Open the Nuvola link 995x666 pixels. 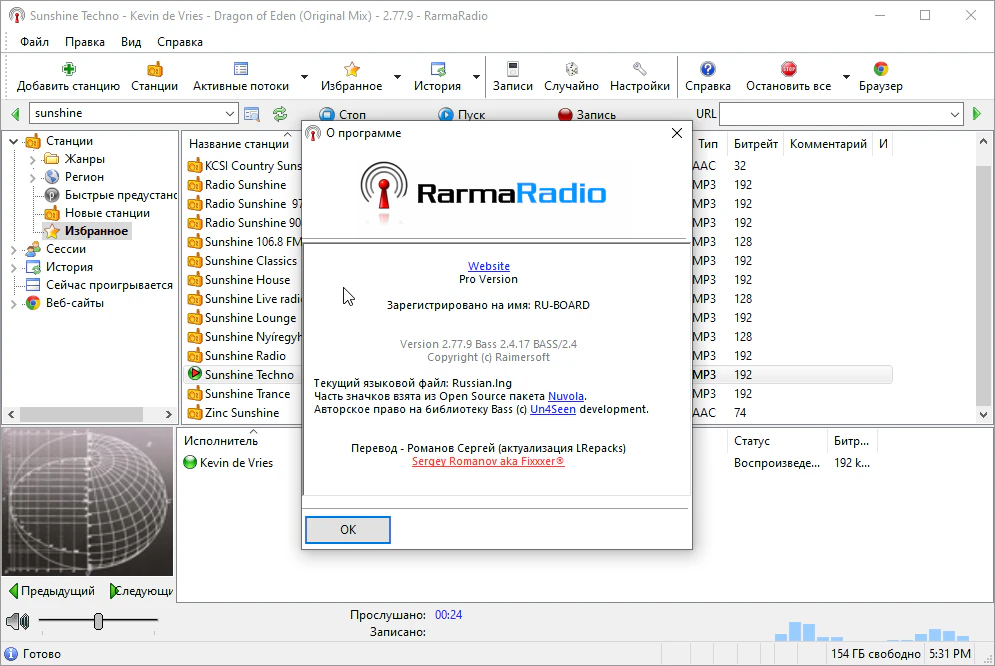(565, 396)
